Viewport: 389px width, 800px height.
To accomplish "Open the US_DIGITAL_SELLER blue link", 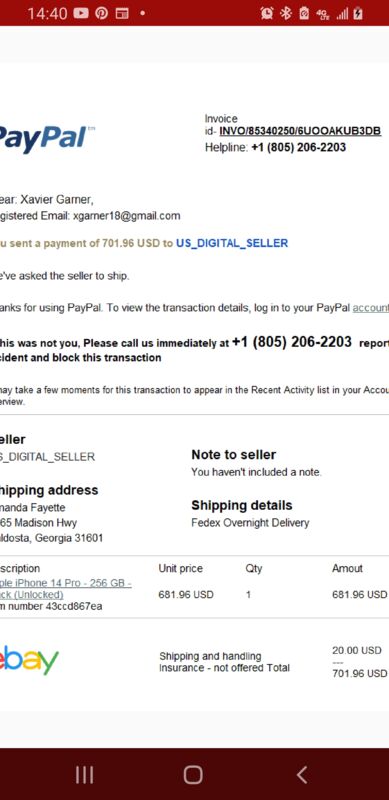I will 232,243.
